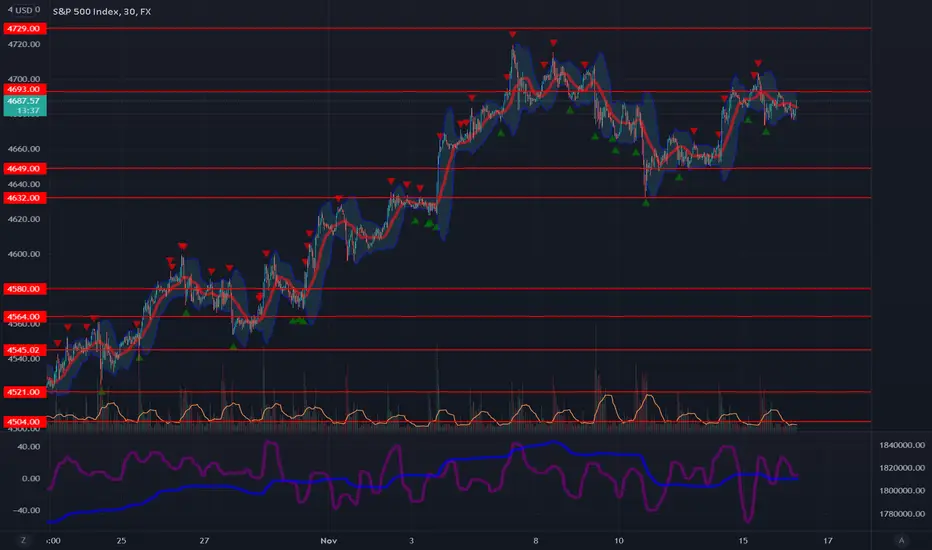Image resolution: width=932 pixels, height=550 pixels.
Task: Click the S&P 500 Index, 30, FX title
Action: pos(102,11)
